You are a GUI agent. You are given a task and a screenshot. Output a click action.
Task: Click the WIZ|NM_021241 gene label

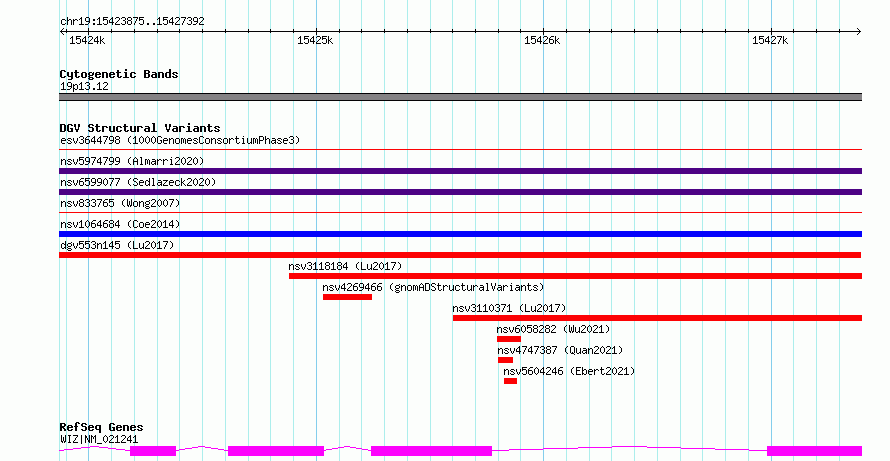pos(99,439)
